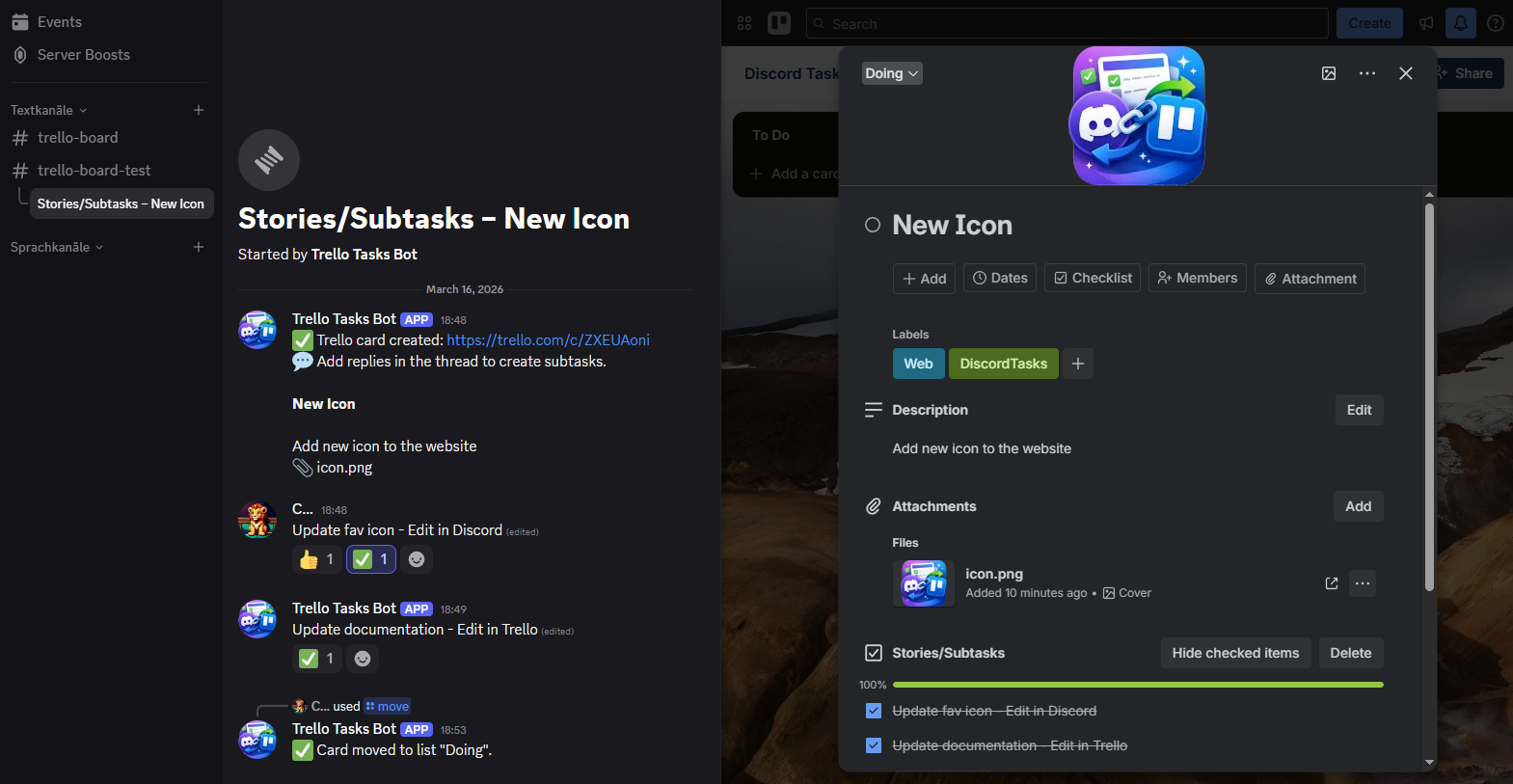Edit the card description
The width and height of the screenshot is (1513, 784).
[1359, 410]
